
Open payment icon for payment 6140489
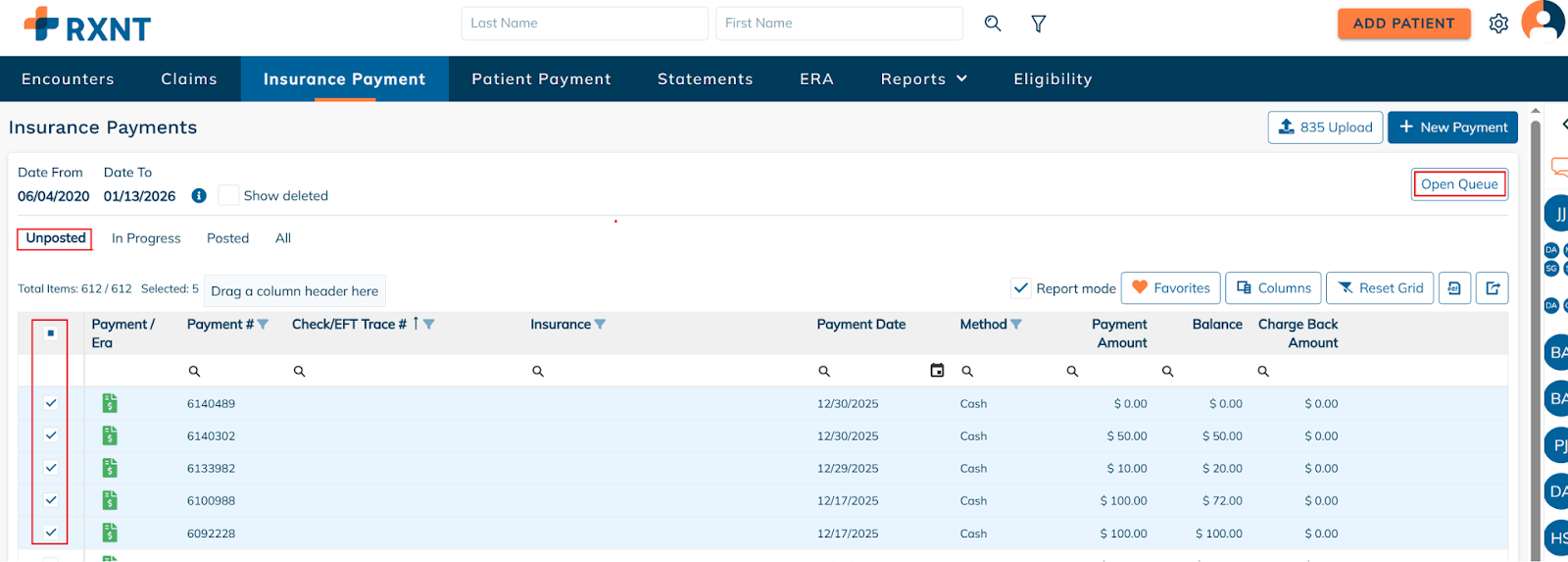click(x=110, y=403)
